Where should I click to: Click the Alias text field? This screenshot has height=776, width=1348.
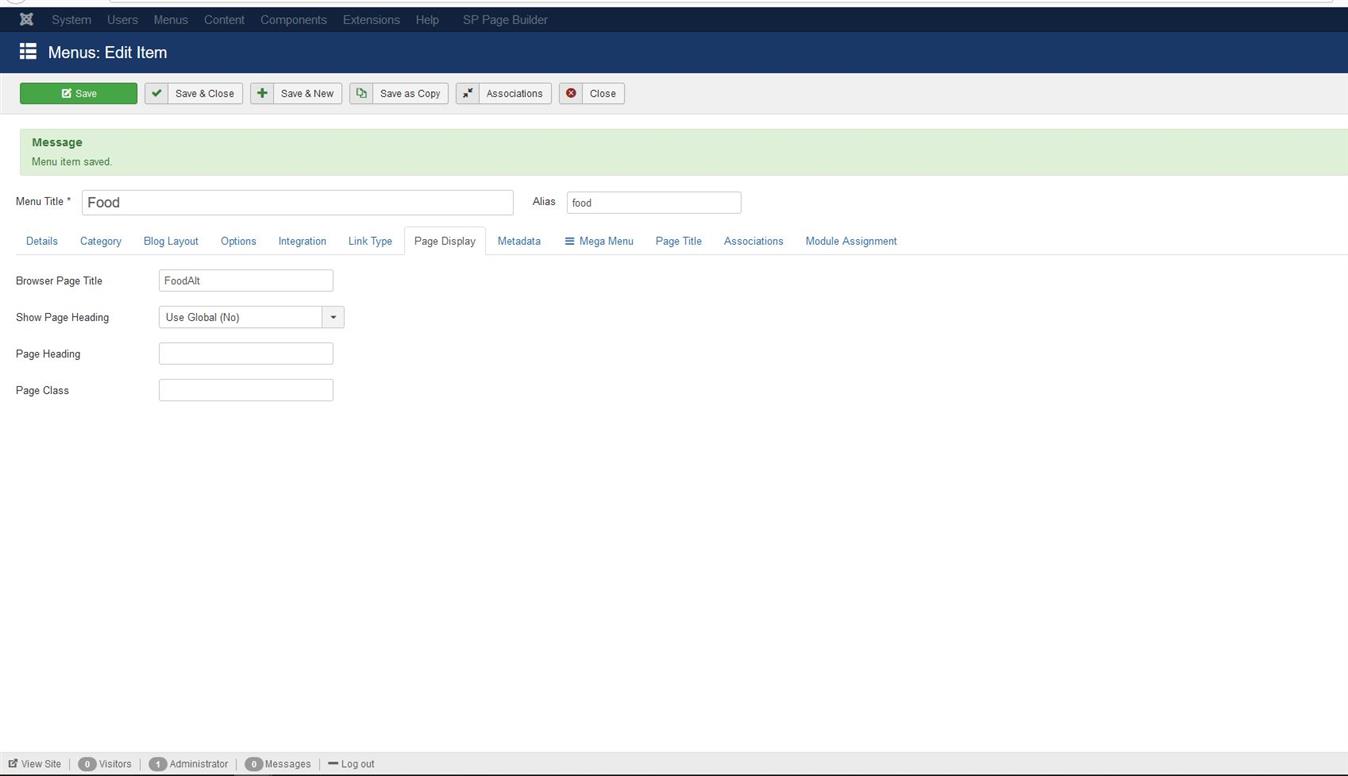click(653, 203)
